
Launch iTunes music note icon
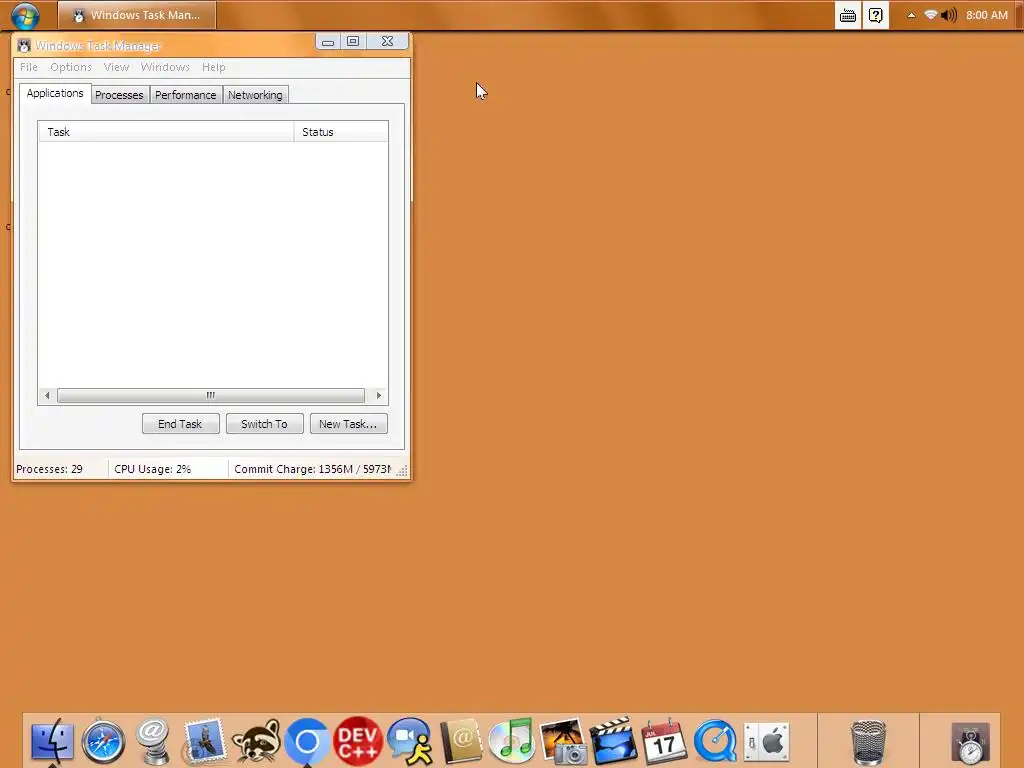pos(511,741)
